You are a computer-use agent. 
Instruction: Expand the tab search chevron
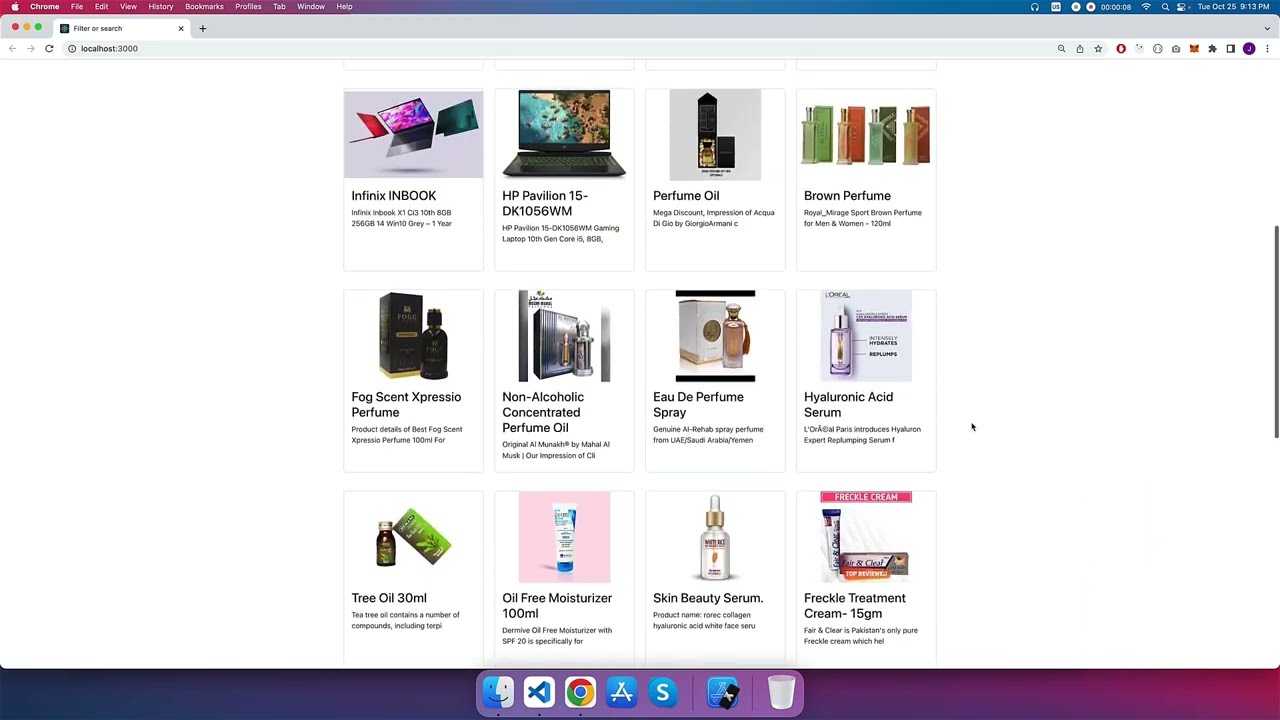(1267, 28)
